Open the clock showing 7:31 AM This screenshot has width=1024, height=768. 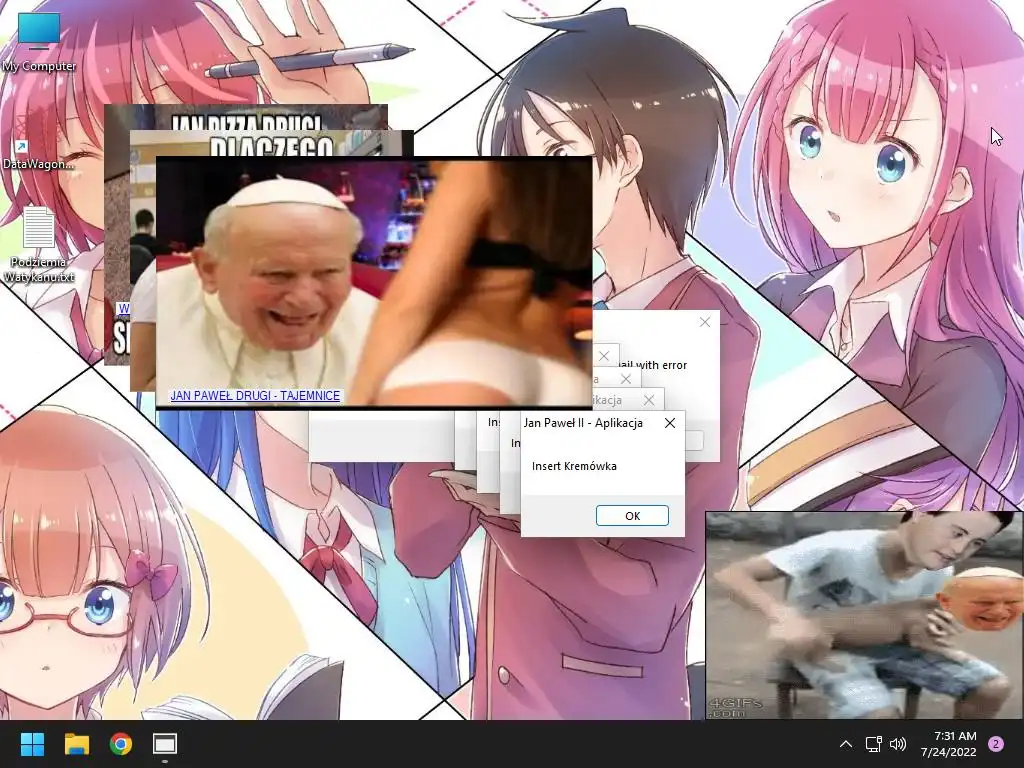(x=948, y=744)
